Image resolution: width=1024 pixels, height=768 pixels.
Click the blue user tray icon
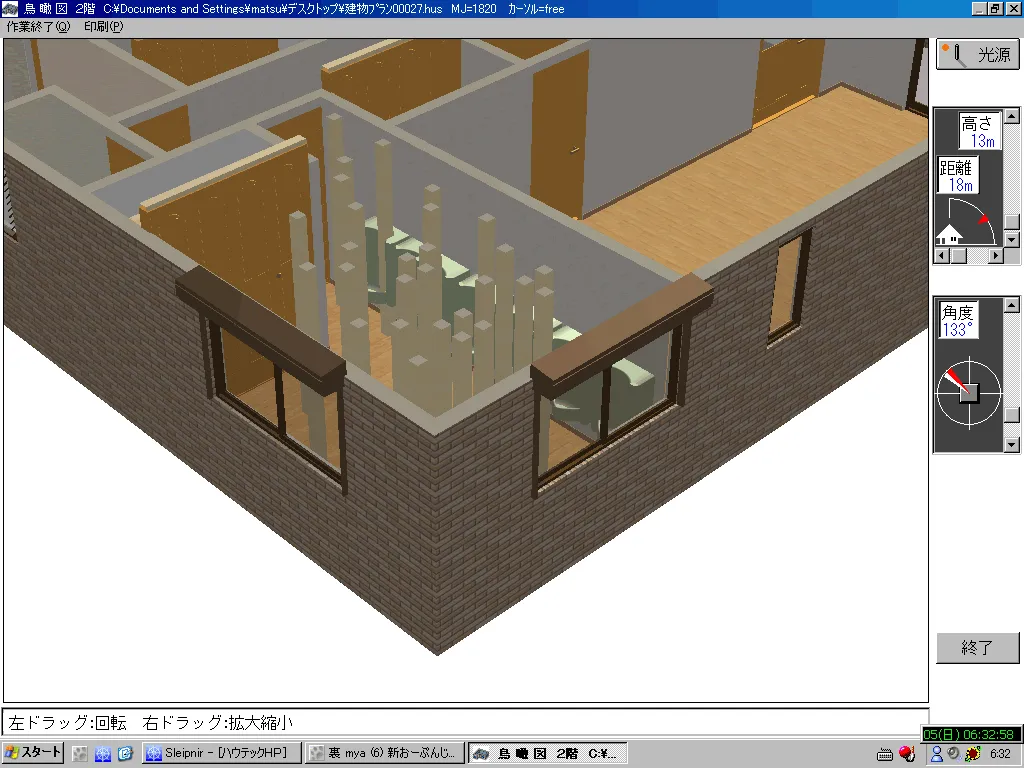[x=937, y=754]
